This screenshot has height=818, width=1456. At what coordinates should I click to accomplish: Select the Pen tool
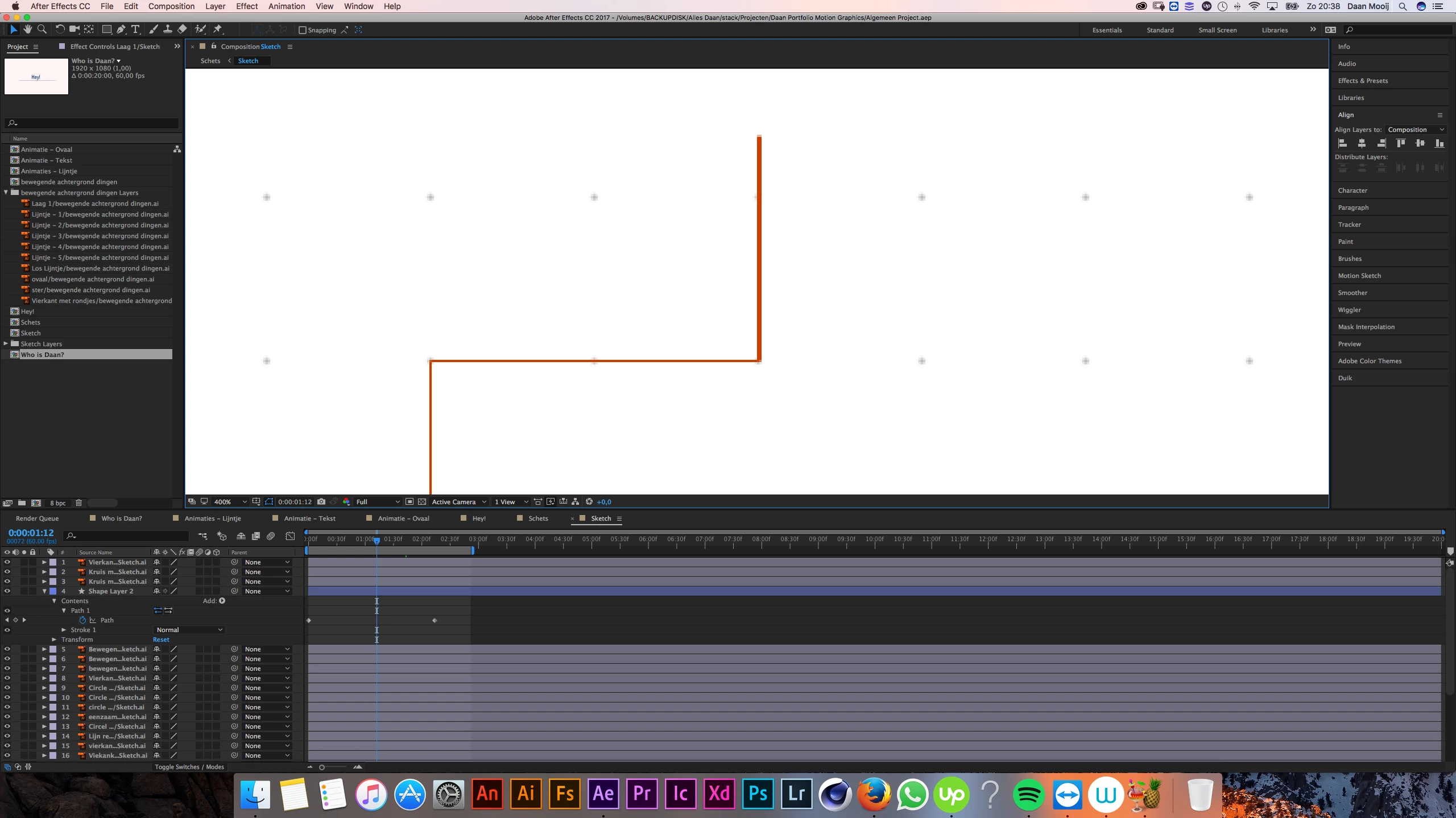point(121,30)
